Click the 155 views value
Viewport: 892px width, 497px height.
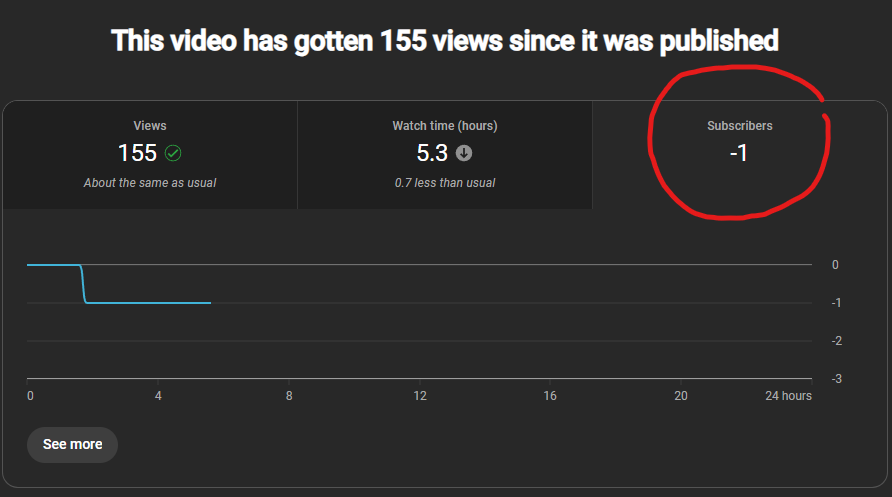click(137, 153)
